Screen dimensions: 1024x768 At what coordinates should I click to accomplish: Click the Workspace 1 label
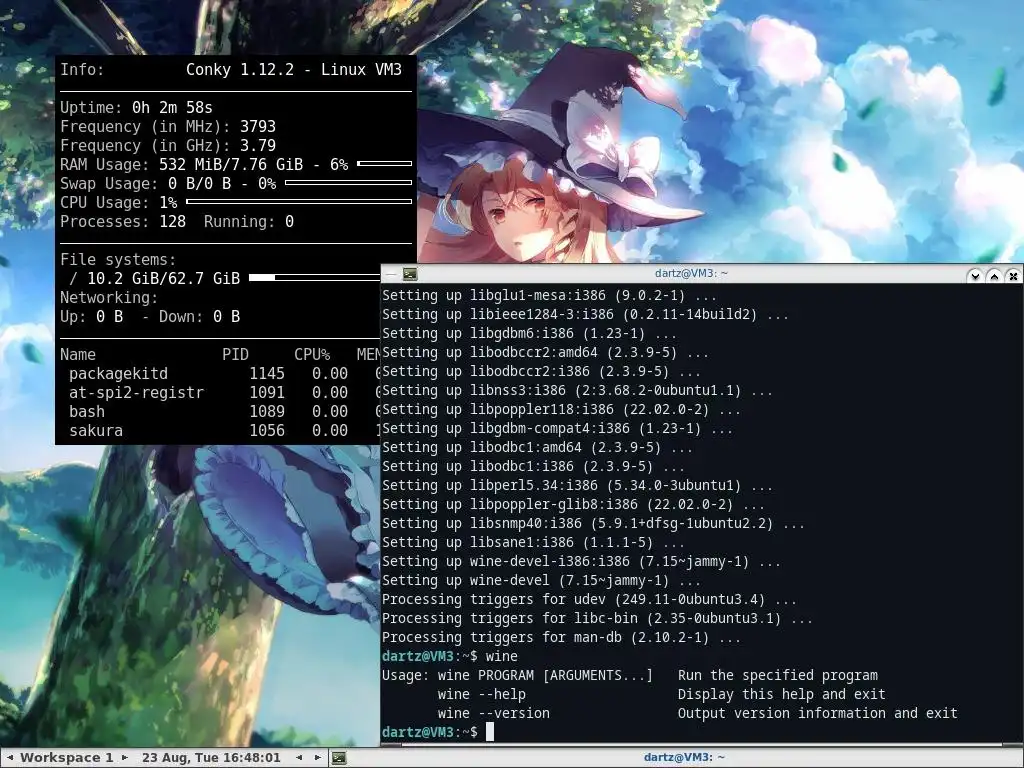pos(67,758)
